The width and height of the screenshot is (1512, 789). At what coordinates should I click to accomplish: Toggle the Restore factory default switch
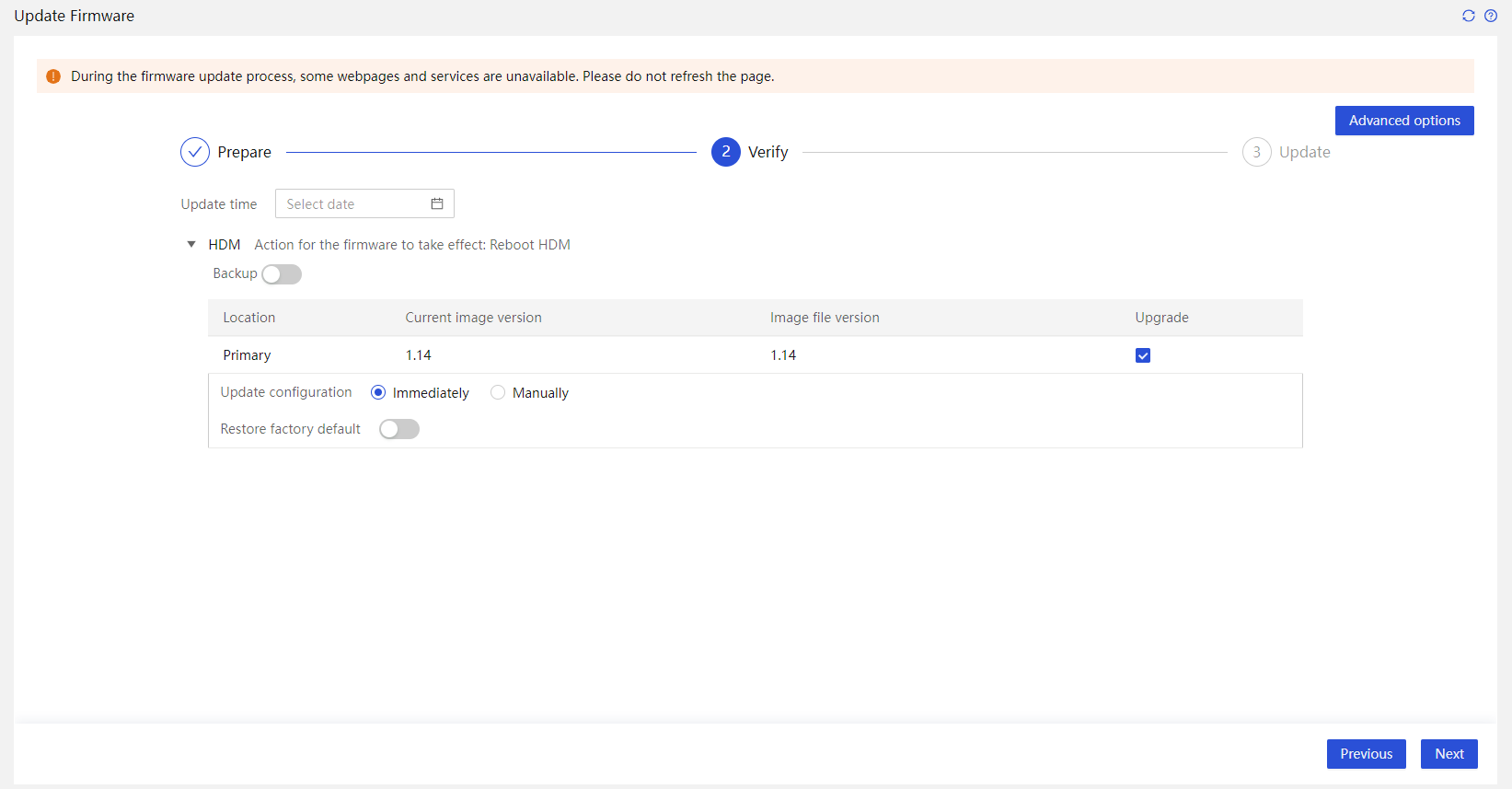[399, 429]
